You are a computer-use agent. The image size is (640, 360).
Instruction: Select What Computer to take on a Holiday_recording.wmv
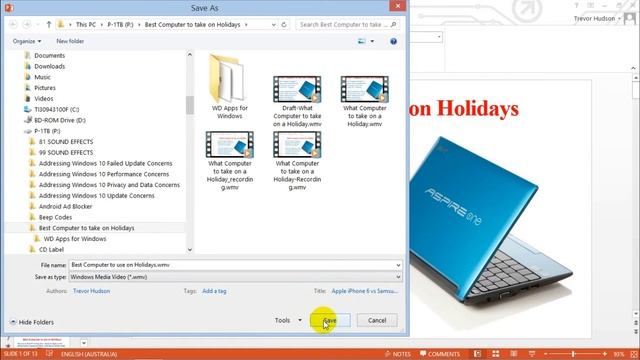230,160
